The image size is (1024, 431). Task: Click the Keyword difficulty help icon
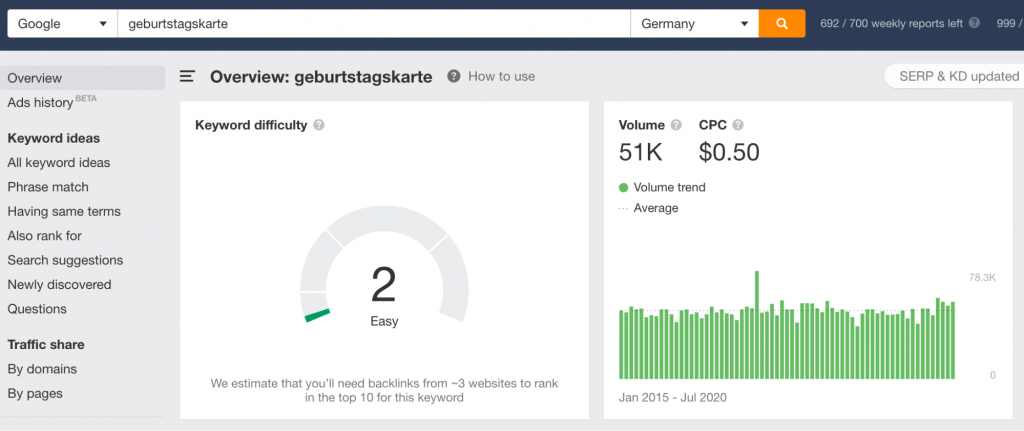point(319,125)
